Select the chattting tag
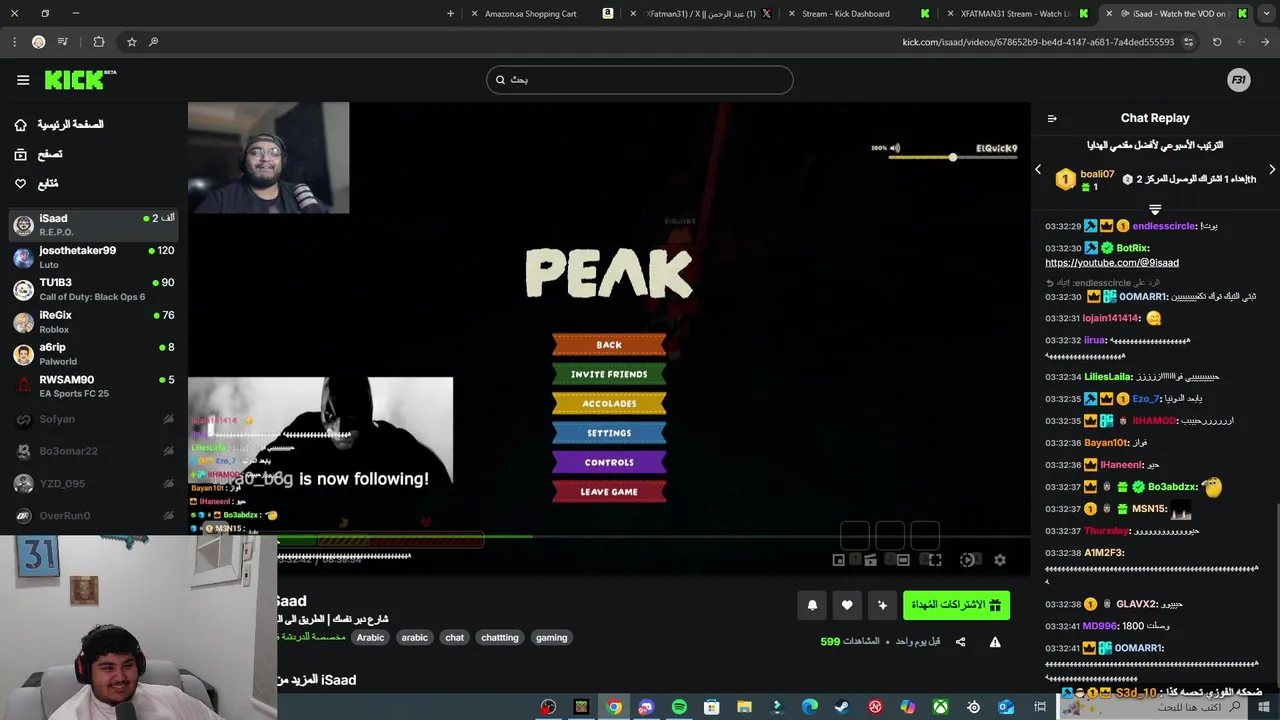Viewport: 1280px width, 720px height. click(x=500, y=637)
